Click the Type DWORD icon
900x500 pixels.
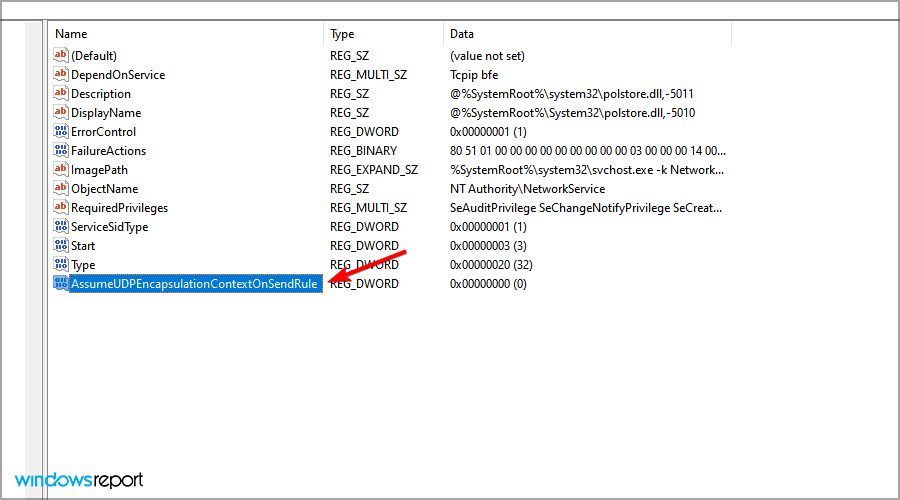[60, 264]
